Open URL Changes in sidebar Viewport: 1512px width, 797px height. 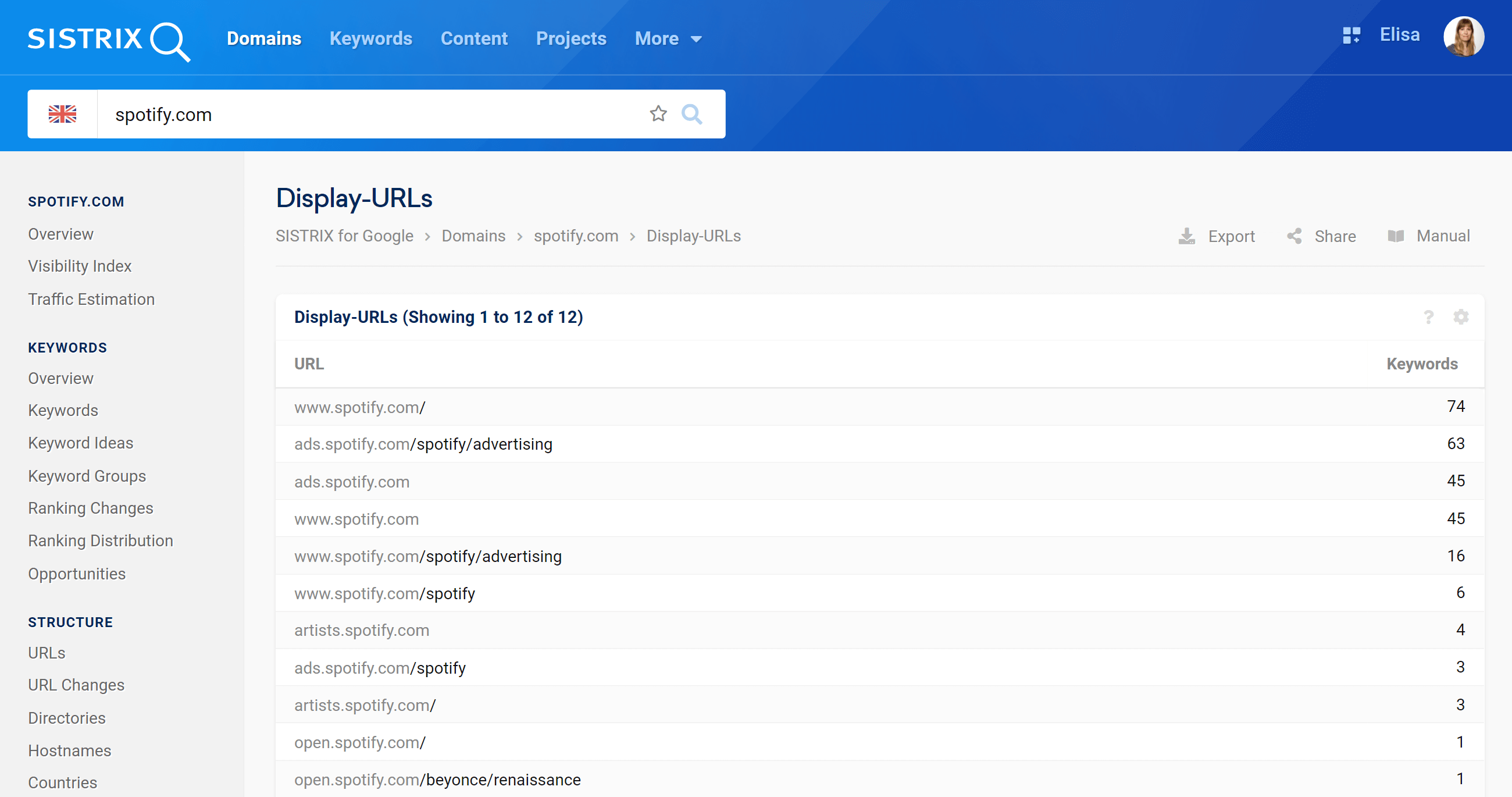pyautogui.click(x=76, y=685)
